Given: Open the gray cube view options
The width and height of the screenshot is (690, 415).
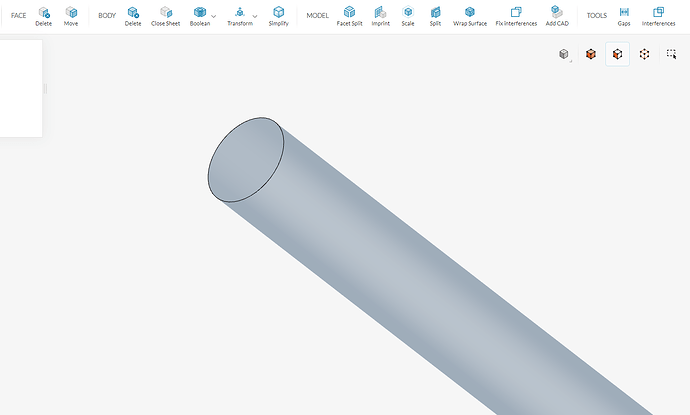Looking at the screenshot, I should (564, 54).
